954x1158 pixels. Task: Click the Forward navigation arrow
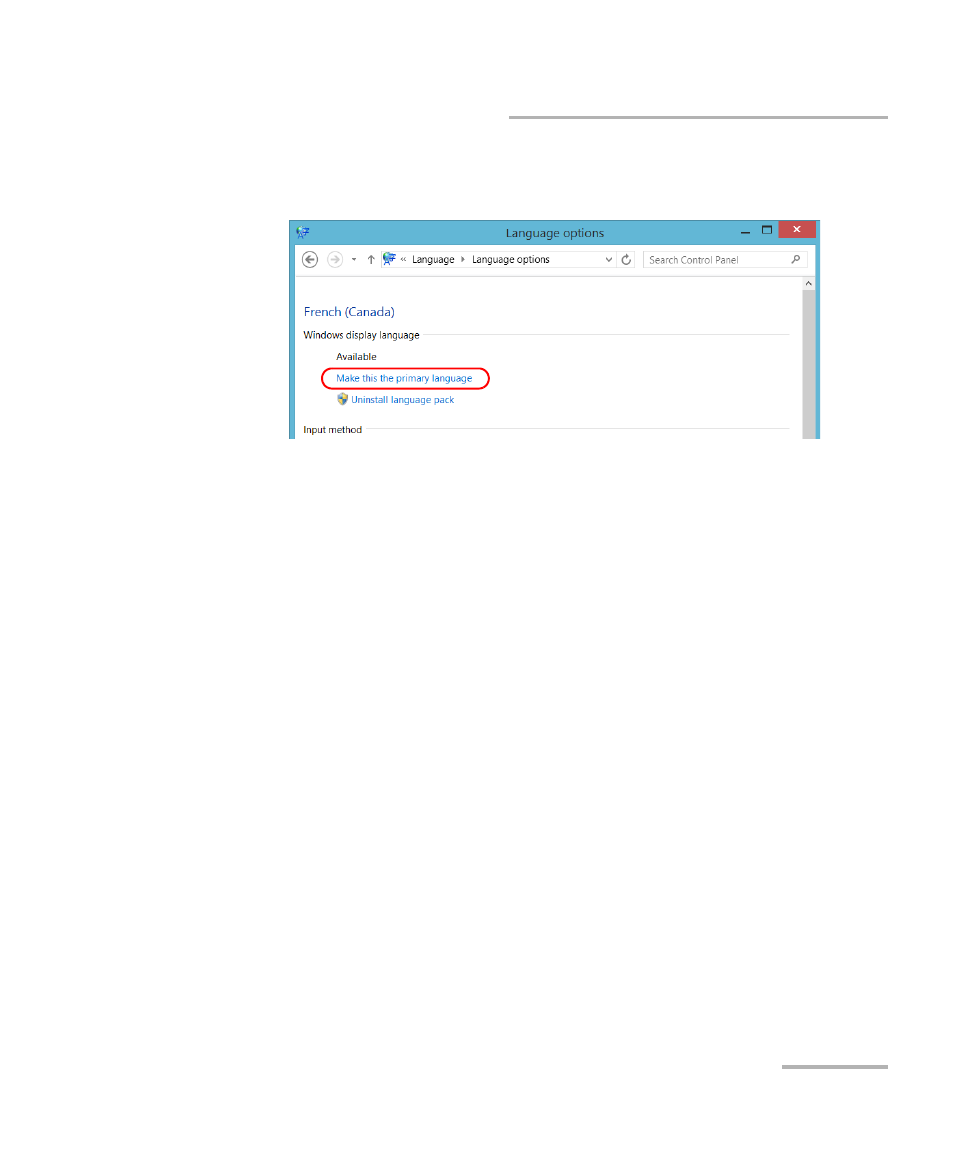(334, 260)
